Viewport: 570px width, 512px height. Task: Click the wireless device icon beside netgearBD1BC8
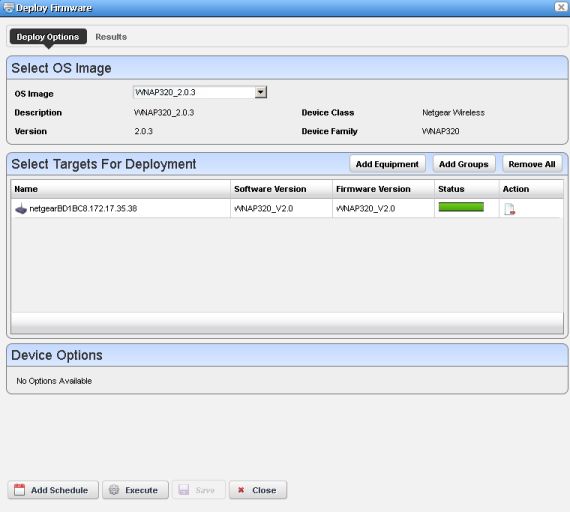(21, 209)
